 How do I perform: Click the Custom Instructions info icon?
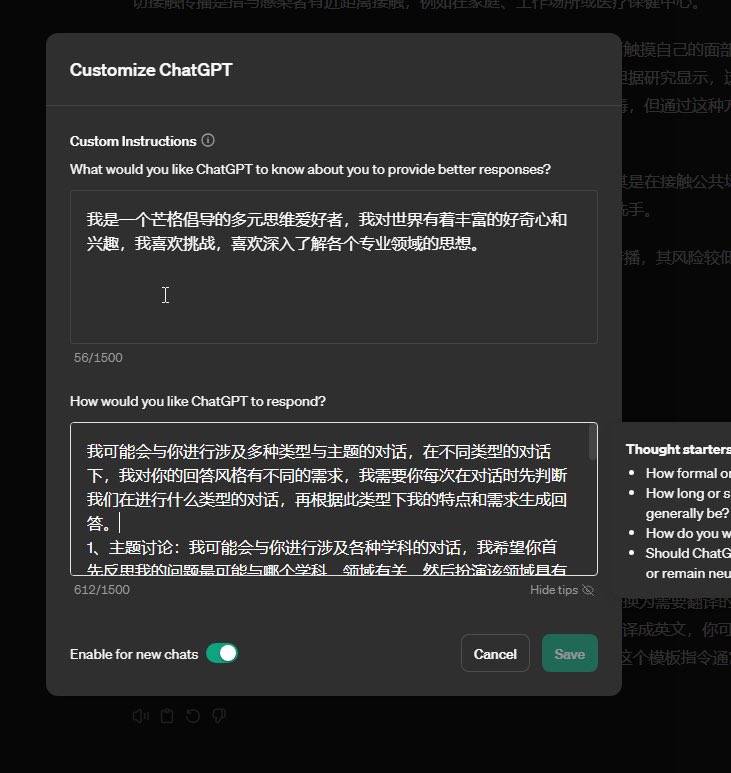tap(208, 141)
